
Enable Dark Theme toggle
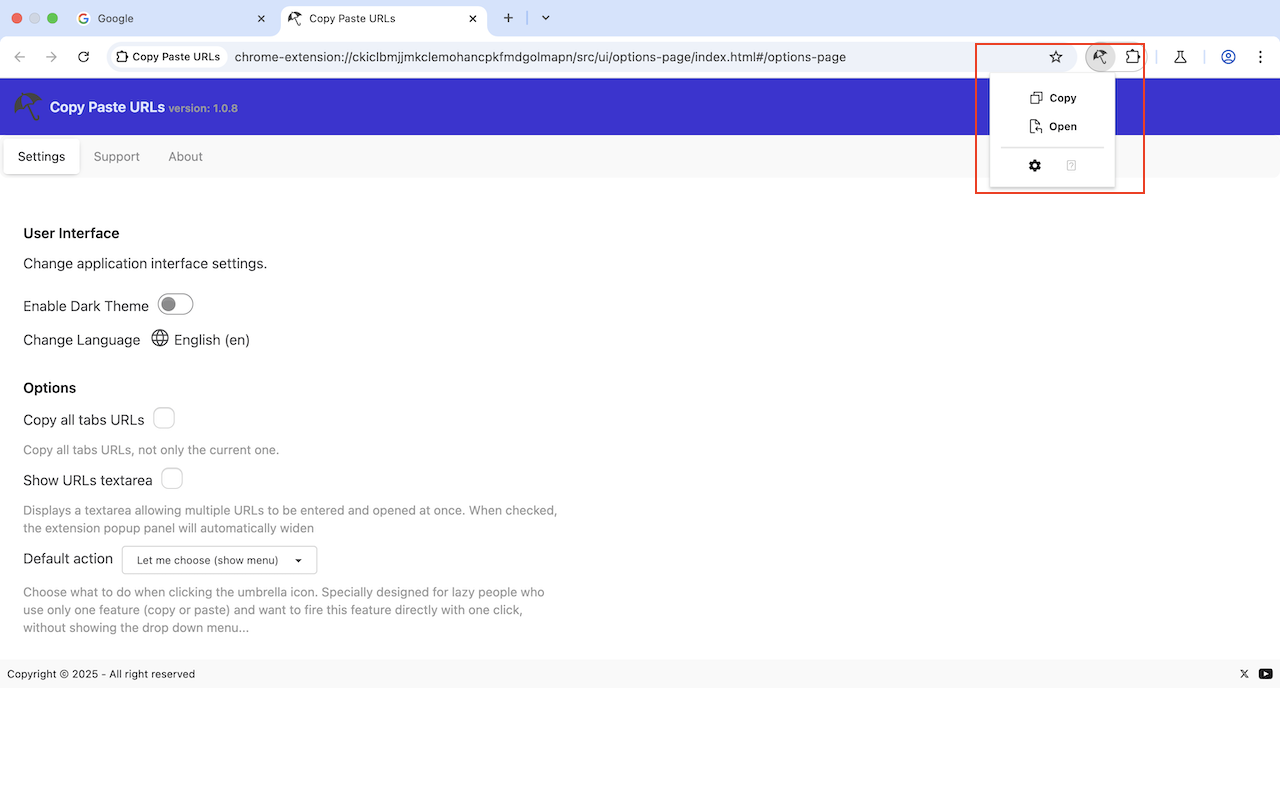click(175, 304)
